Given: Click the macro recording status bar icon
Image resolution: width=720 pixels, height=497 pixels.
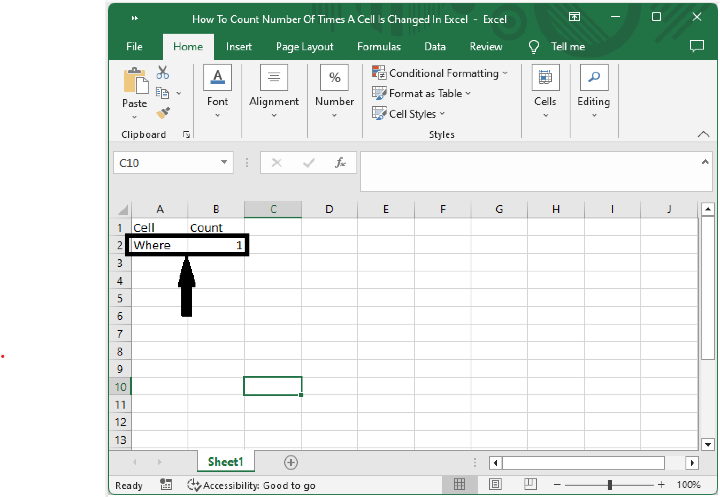Looking at the screenshot, I should [166, 484].
